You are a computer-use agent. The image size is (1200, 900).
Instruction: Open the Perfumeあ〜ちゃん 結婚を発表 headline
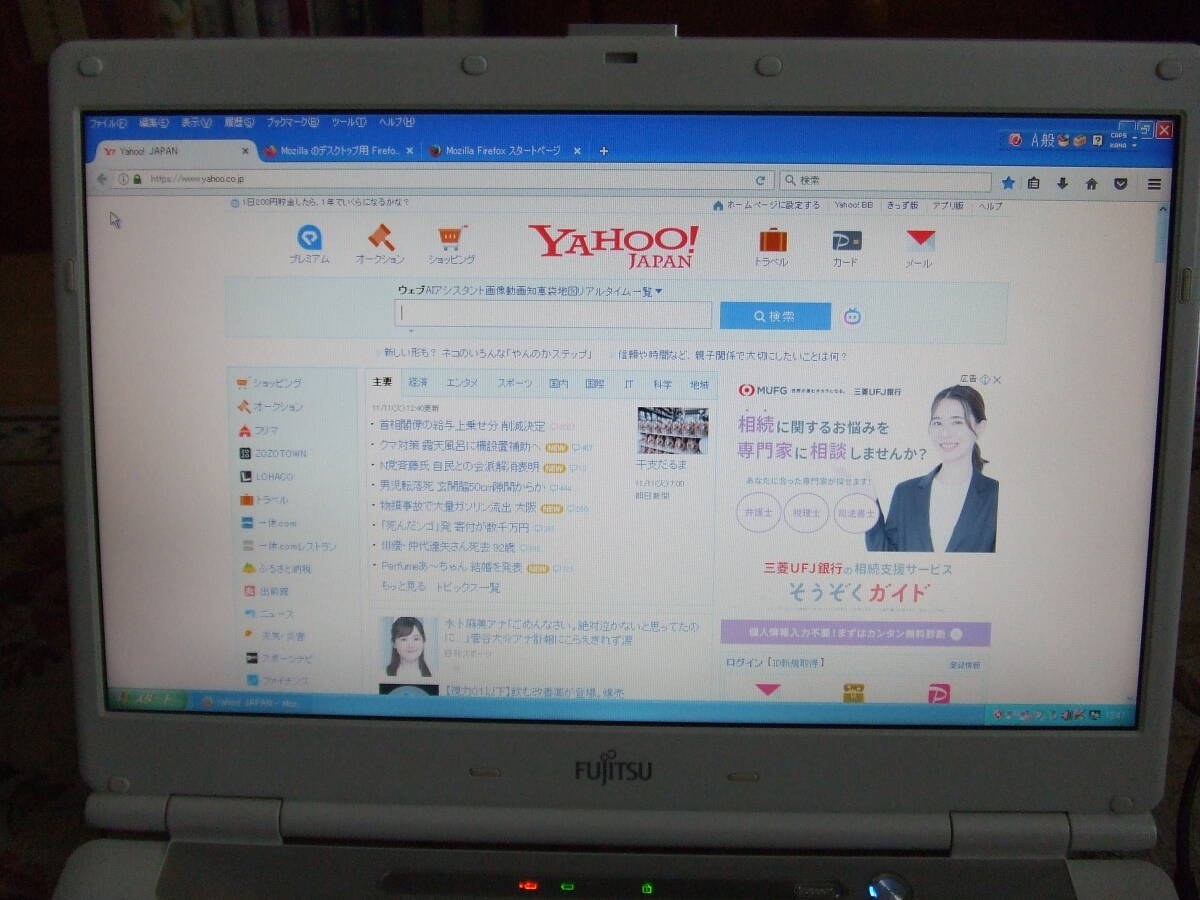pos(450,567)
